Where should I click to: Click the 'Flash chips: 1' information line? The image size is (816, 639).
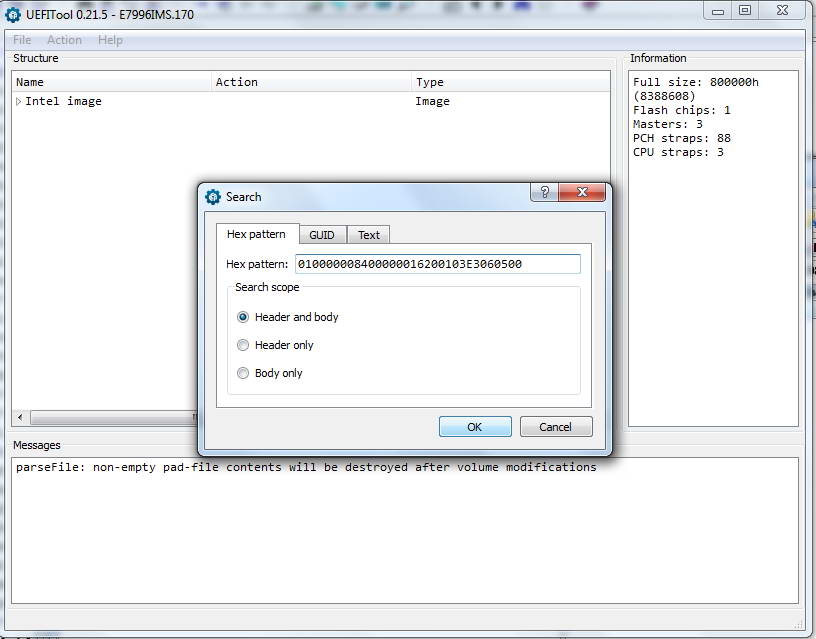[x=682, y=110]
